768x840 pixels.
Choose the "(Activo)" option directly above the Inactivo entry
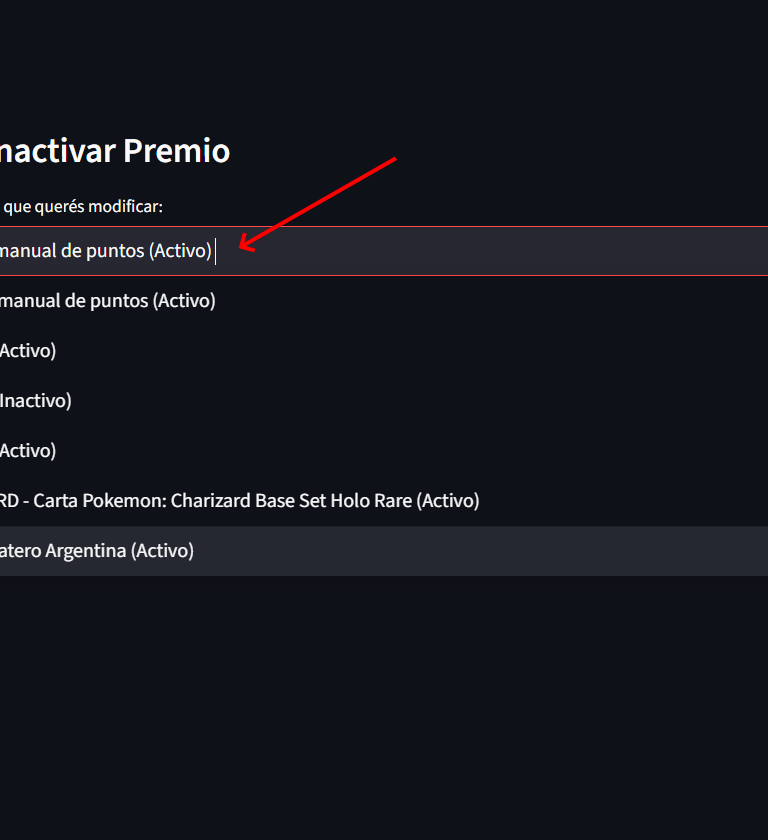coord(28,351)
